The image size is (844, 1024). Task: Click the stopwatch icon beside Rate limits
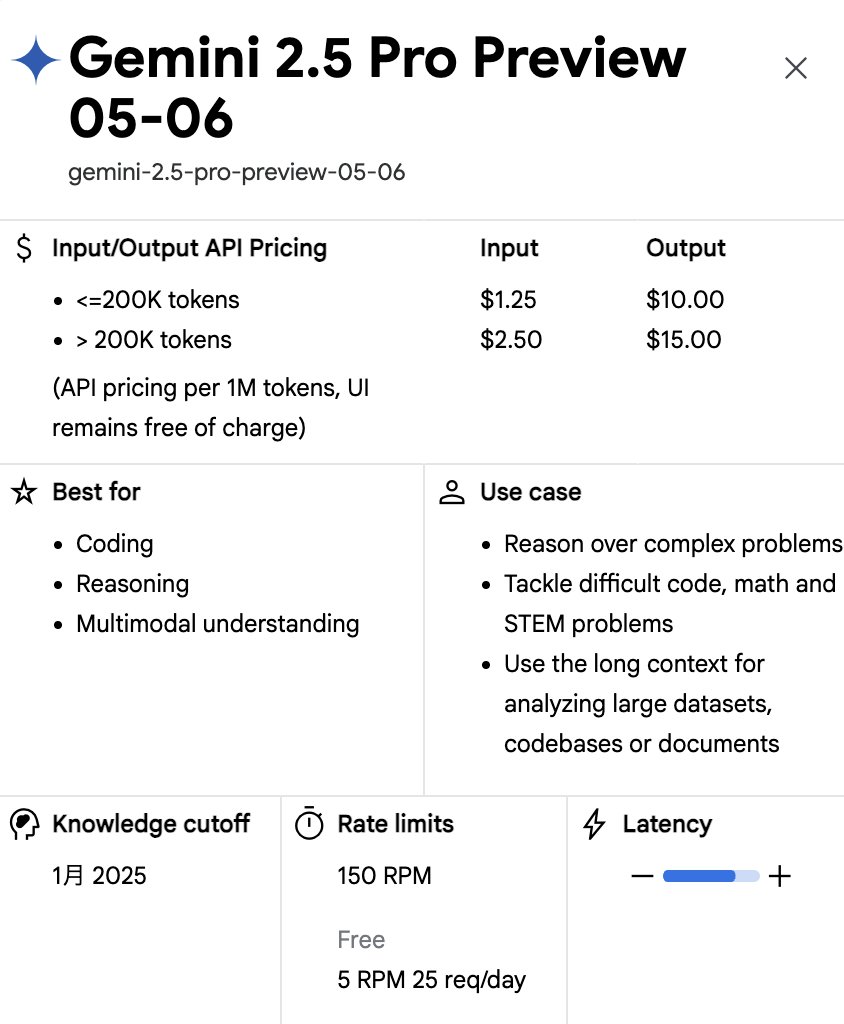(309, 823)
